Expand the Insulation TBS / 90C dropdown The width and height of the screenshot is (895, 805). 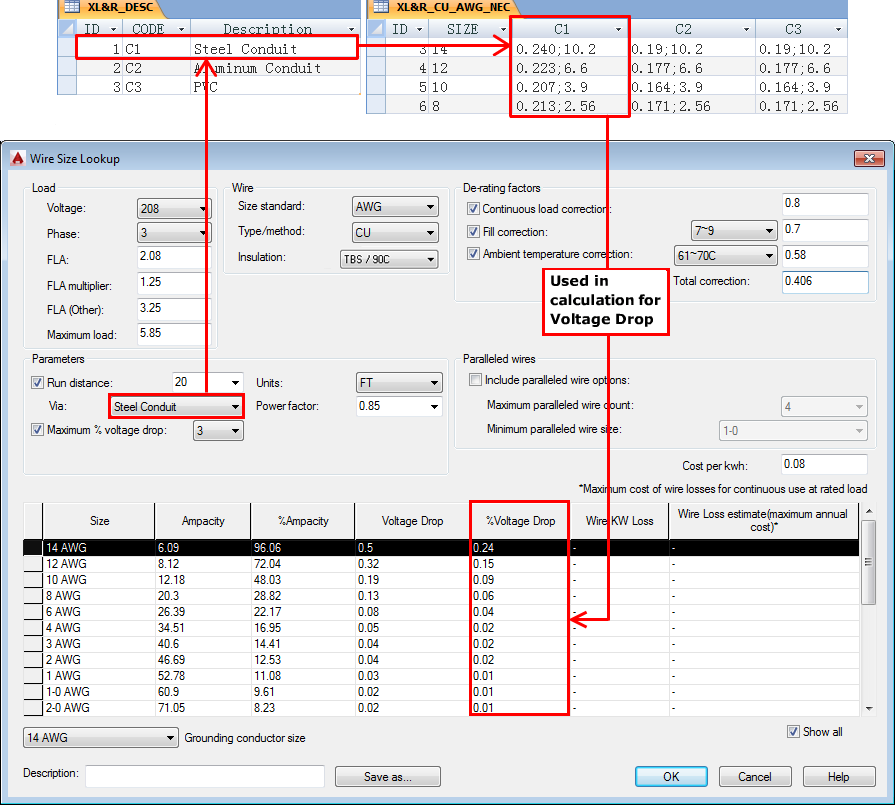tap(389, 259)
